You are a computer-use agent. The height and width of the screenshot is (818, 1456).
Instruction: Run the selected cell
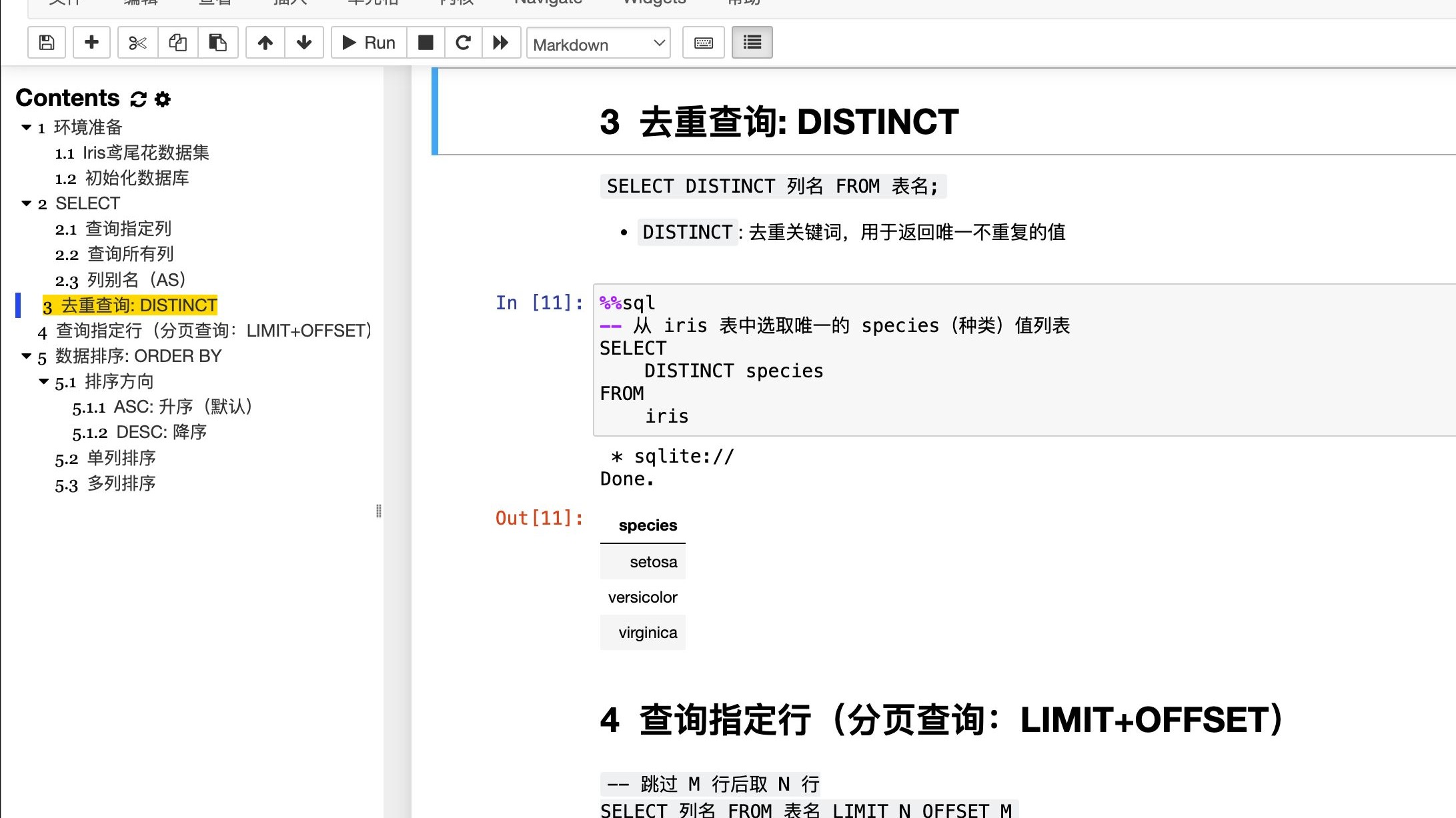369,43
